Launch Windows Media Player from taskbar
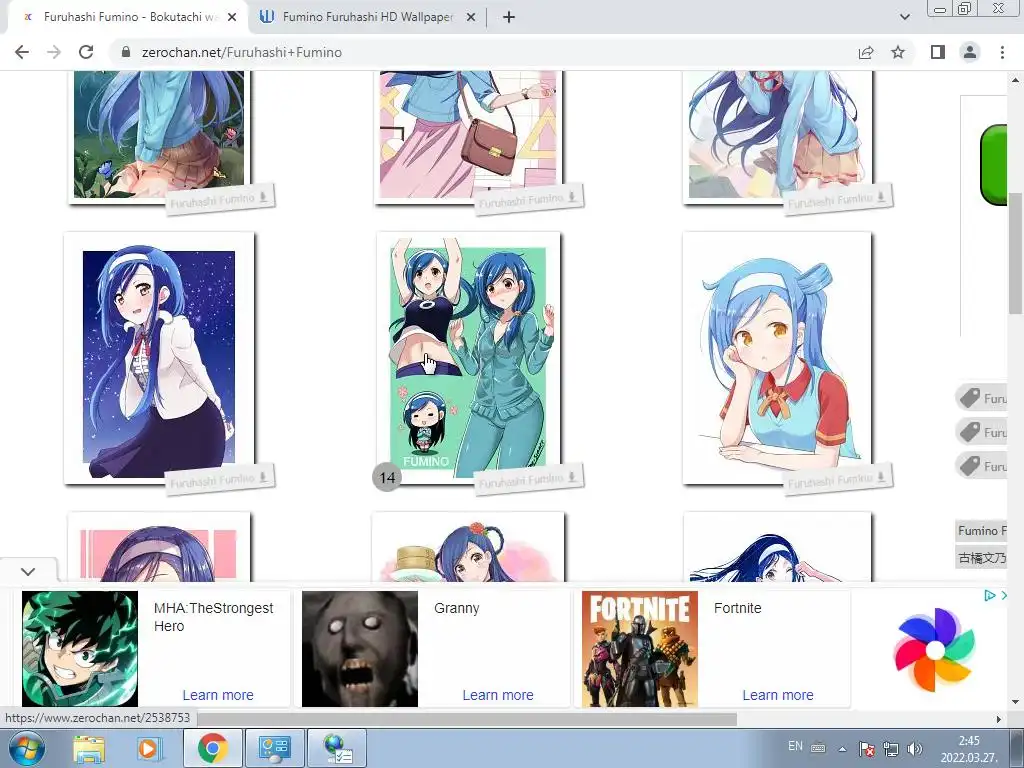The height and width of the screenshot is (768, 1024). (x=148, y=748)
